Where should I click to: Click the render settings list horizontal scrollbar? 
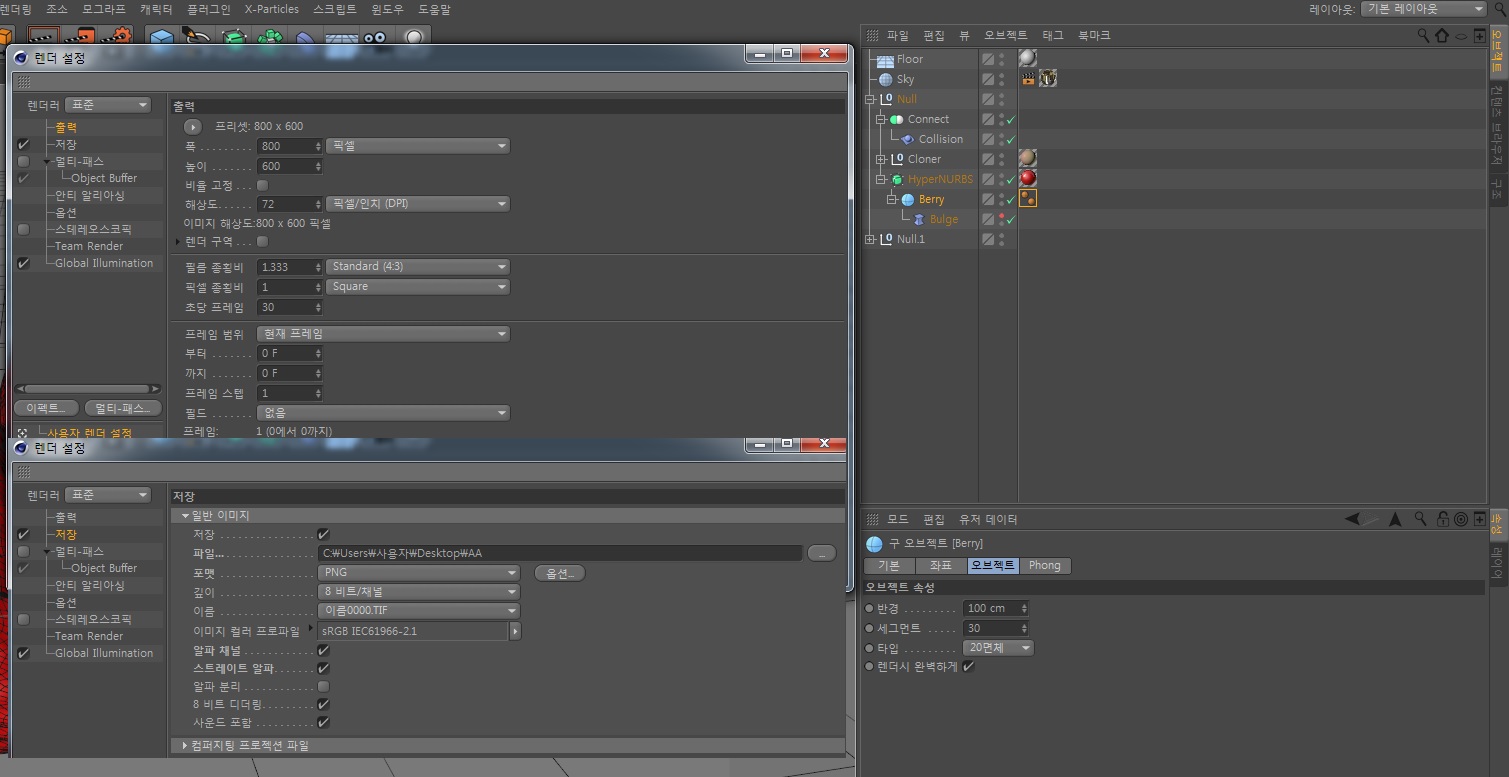point(88,389)
